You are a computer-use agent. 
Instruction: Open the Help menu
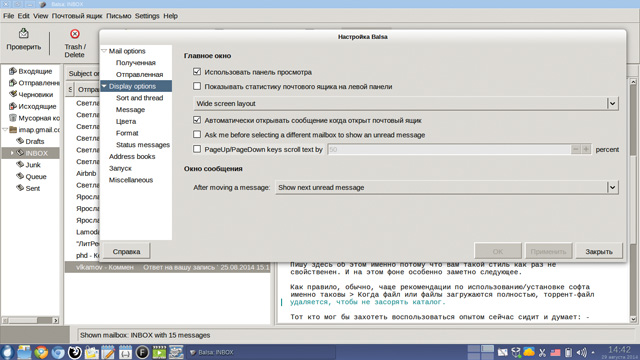pos(170,16)
